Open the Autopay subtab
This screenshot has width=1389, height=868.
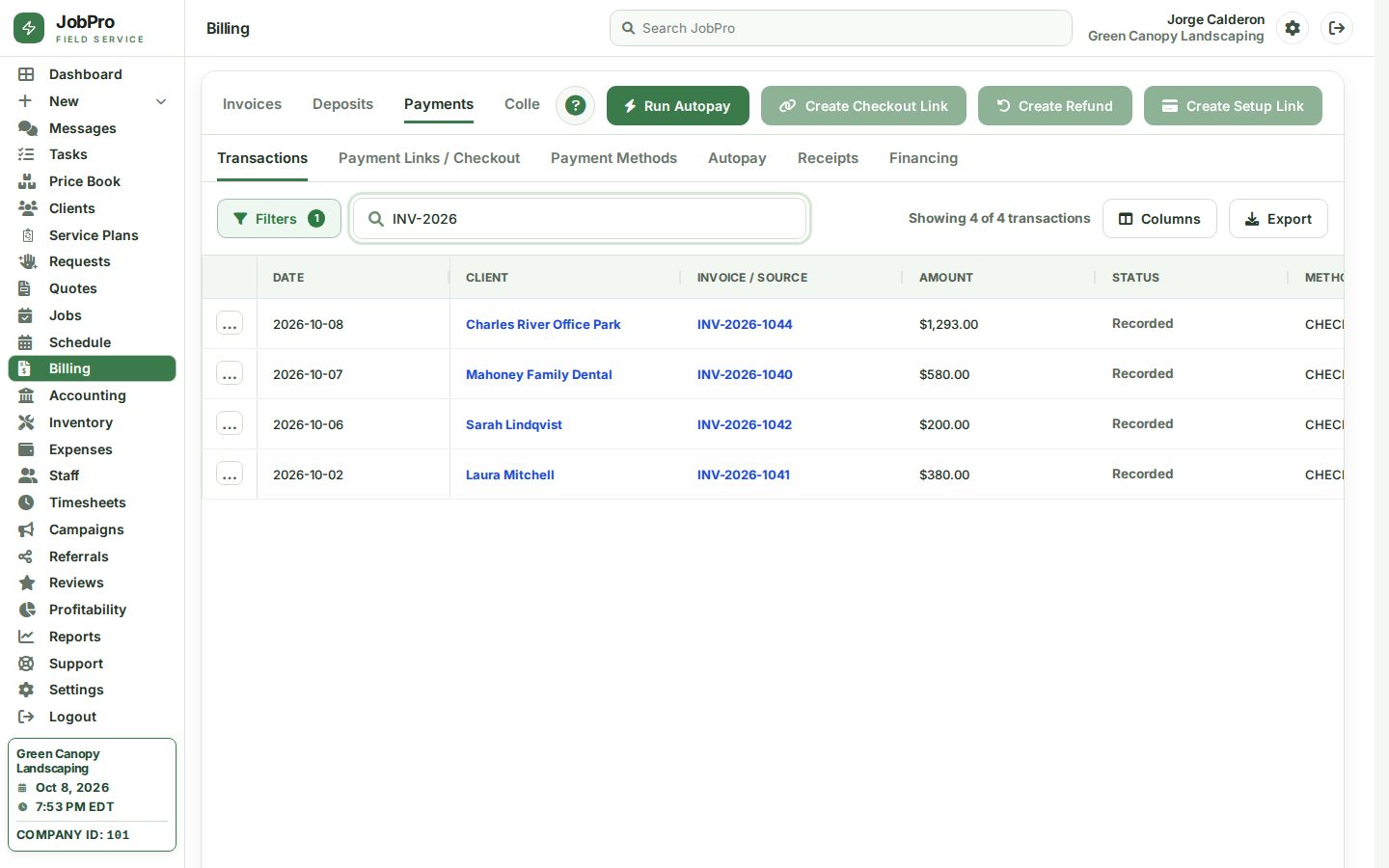pyautogui.click(x=737, y=158)
